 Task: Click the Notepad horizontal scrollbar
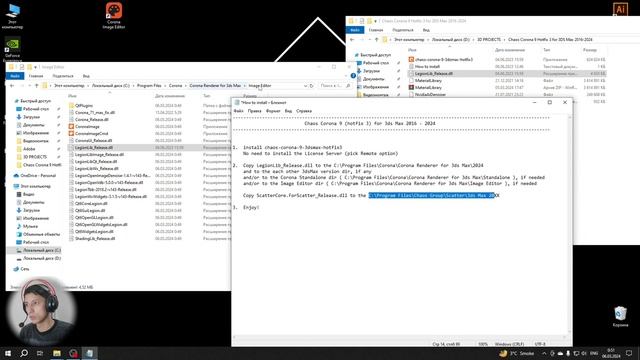tap(400, 337)
